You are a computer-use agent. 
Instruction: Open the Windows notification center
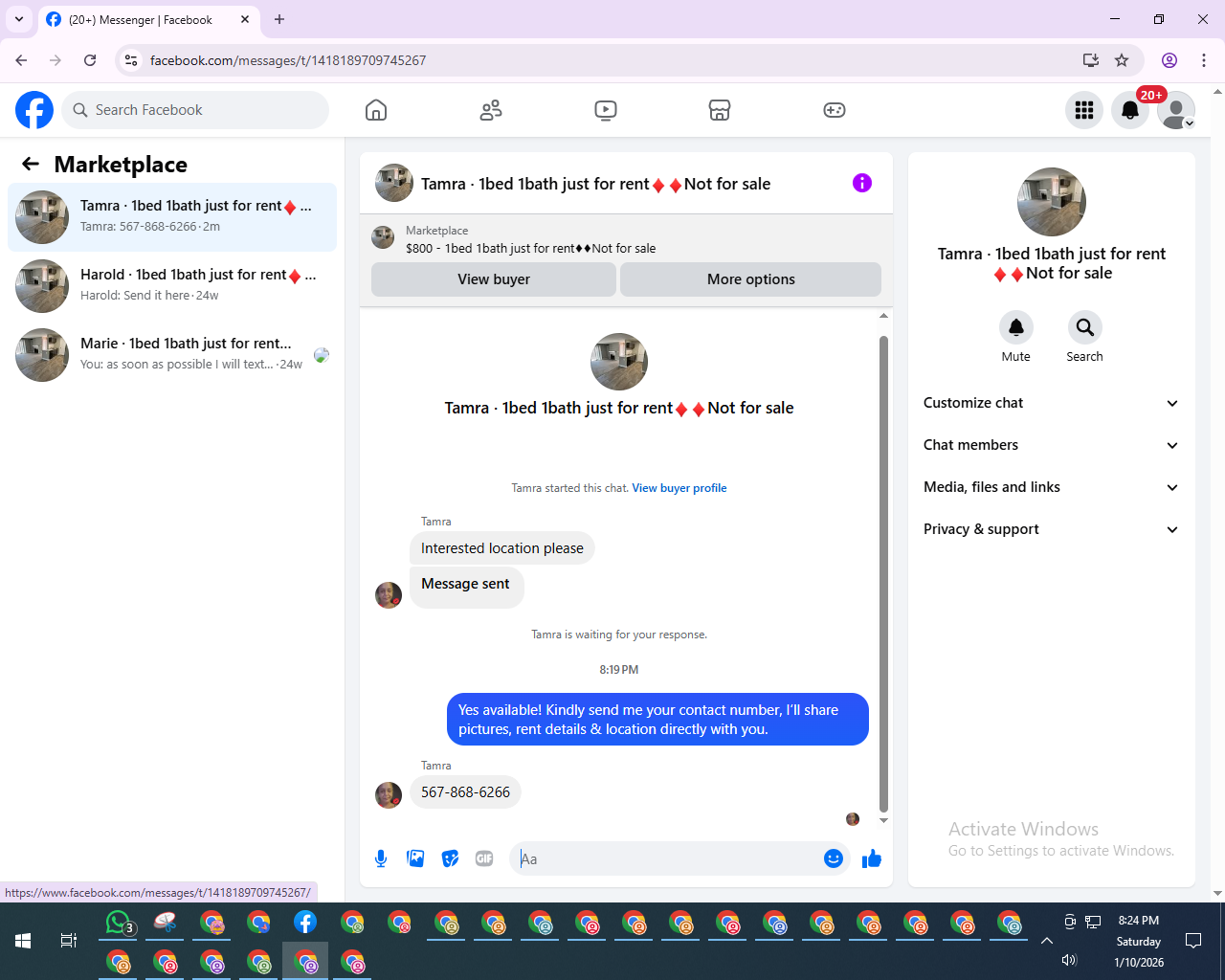pos(1193,941)
